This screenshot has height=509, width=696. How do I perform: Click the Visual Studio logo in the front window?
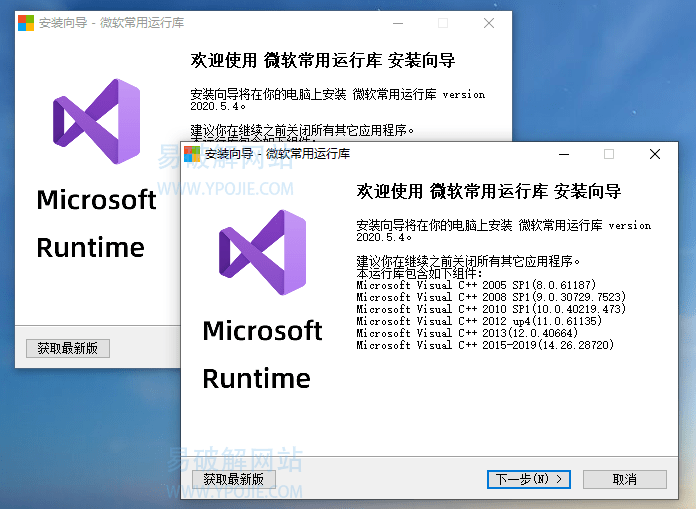tap(262, 252)
